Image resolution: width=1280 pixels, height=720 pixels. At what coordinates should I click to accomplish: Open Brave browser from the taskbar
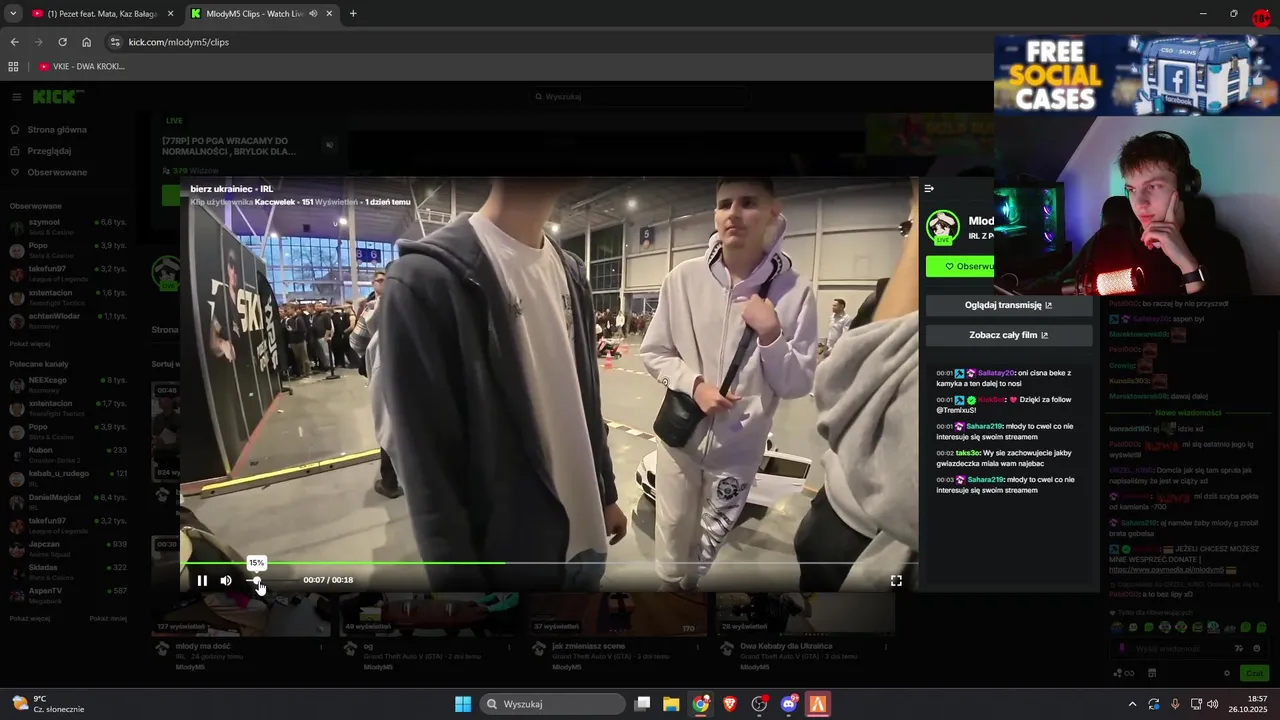(x=730, y=704)
